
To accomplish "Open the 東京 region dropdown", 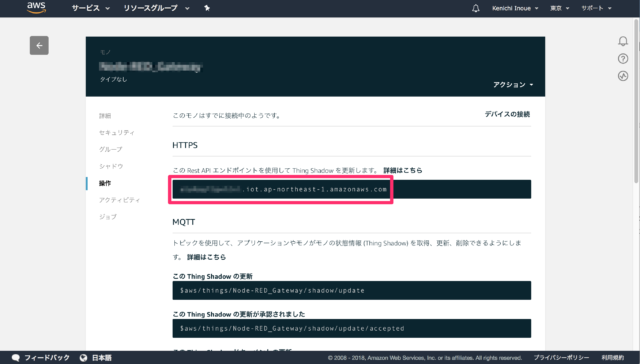I will pyautogui.click(x=559, y=8).
